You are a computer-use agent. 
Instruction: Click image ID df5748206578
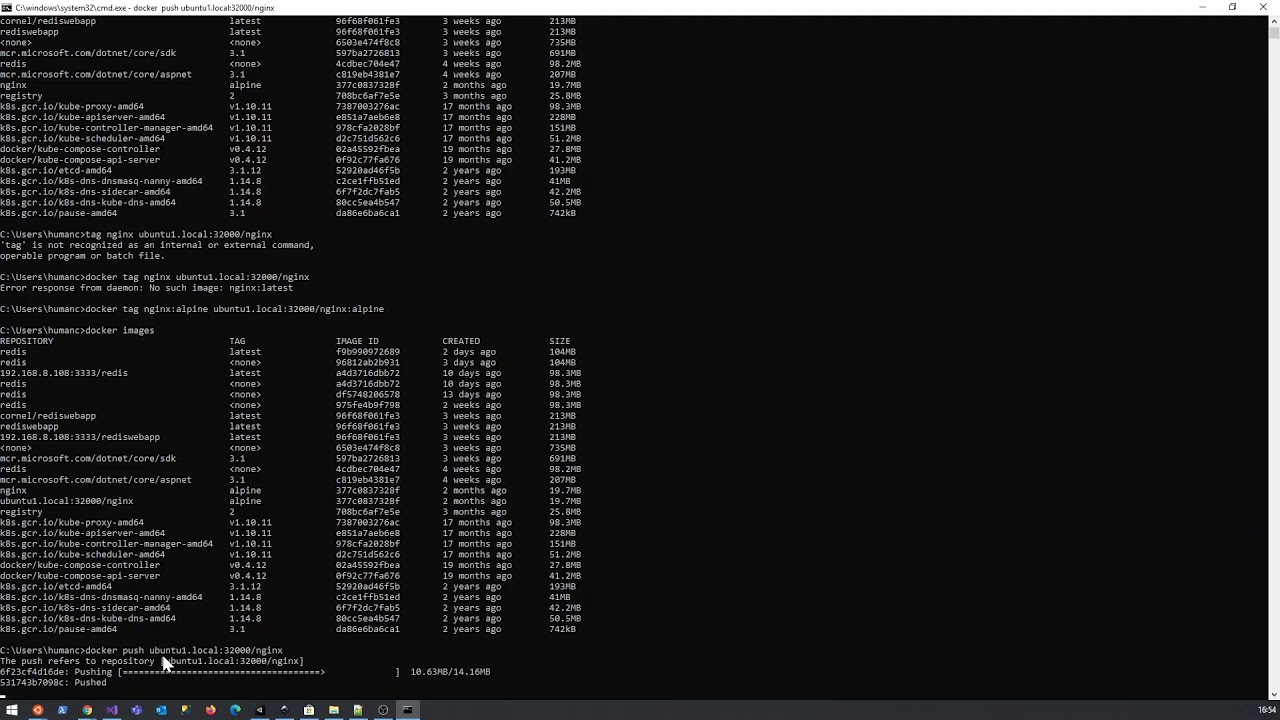(x=368, y=395)
